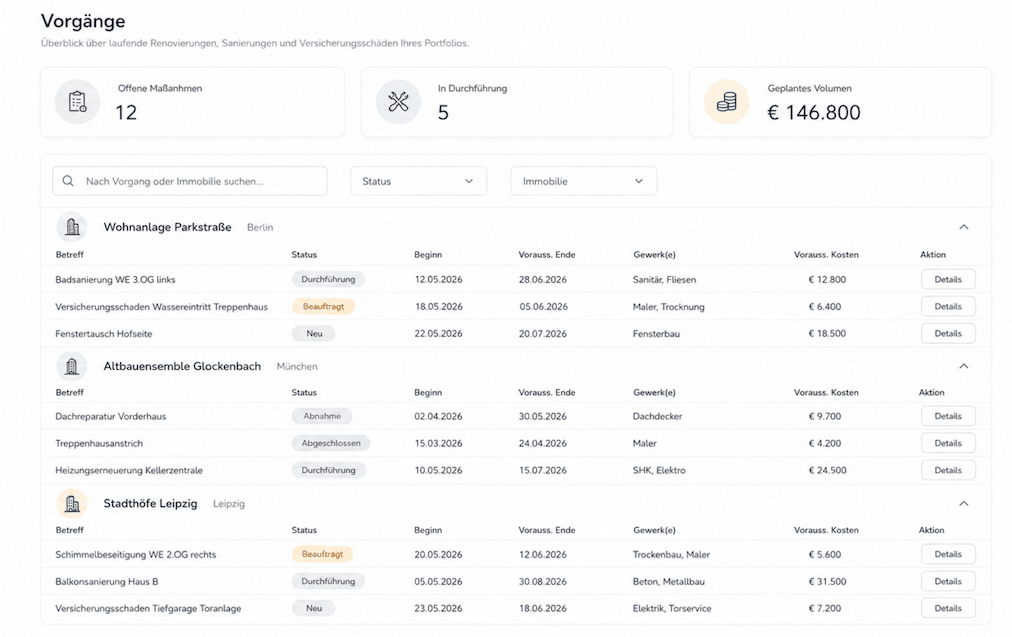Open Details for Dachreparatur Vorderhaus
Screen dimensions: 1012x637
[948, 416]
